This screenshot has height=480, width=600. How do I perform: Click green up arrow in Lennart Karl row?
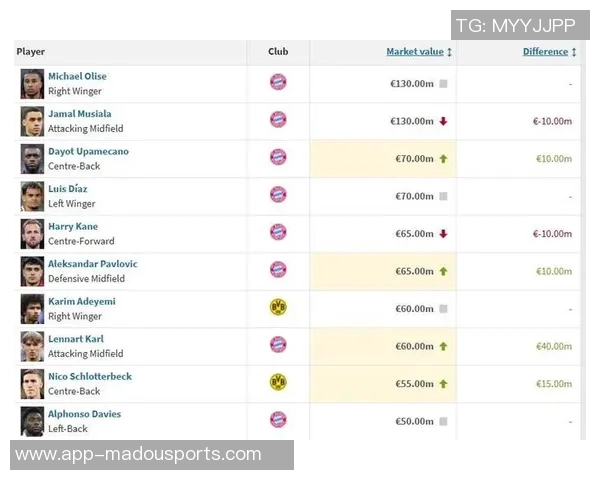pos(443,346)
